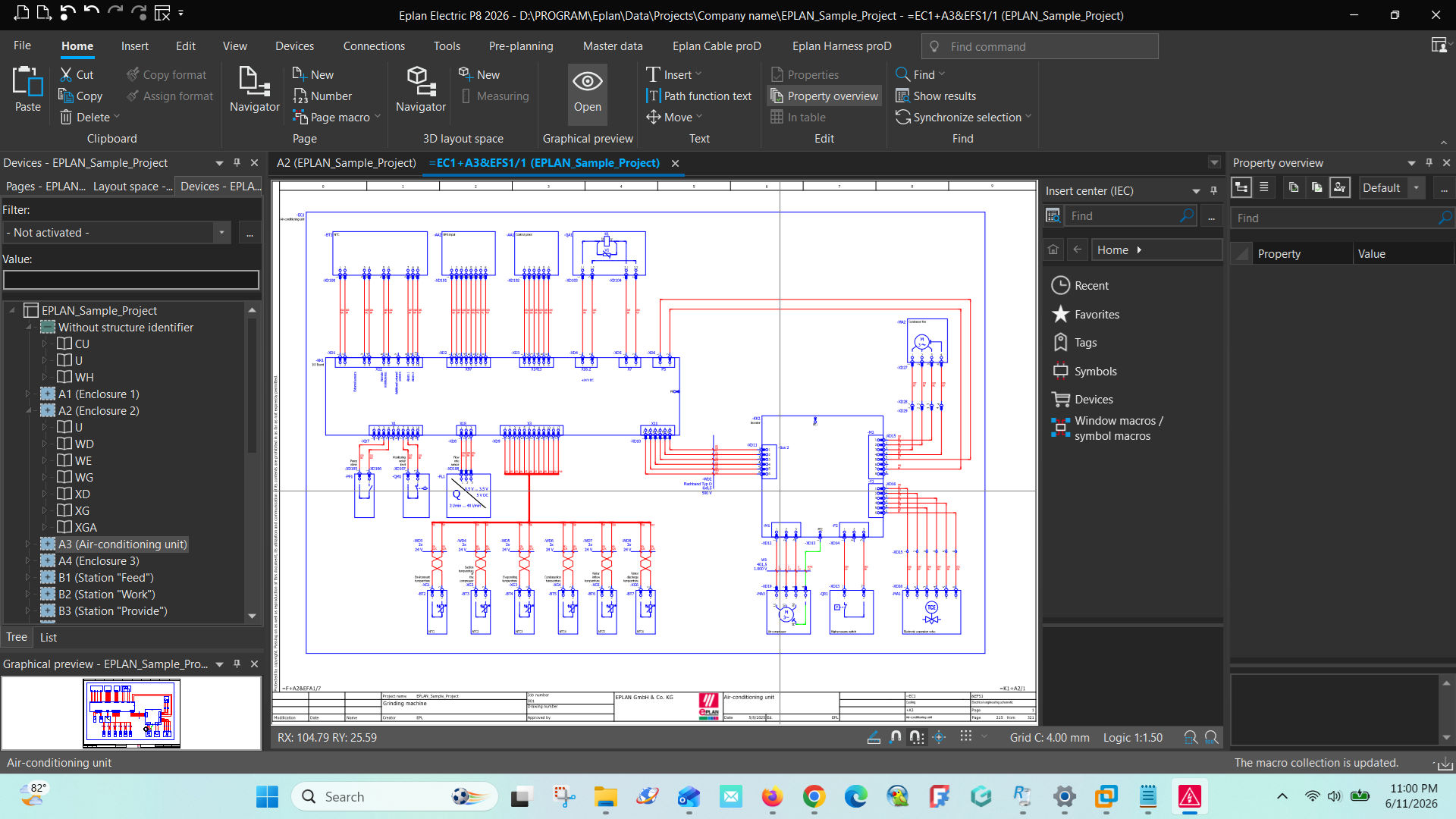The height and width of the screenshot is (819, 1456).
Task: Open the Master data ribbon tab
Action: [613, 46]
